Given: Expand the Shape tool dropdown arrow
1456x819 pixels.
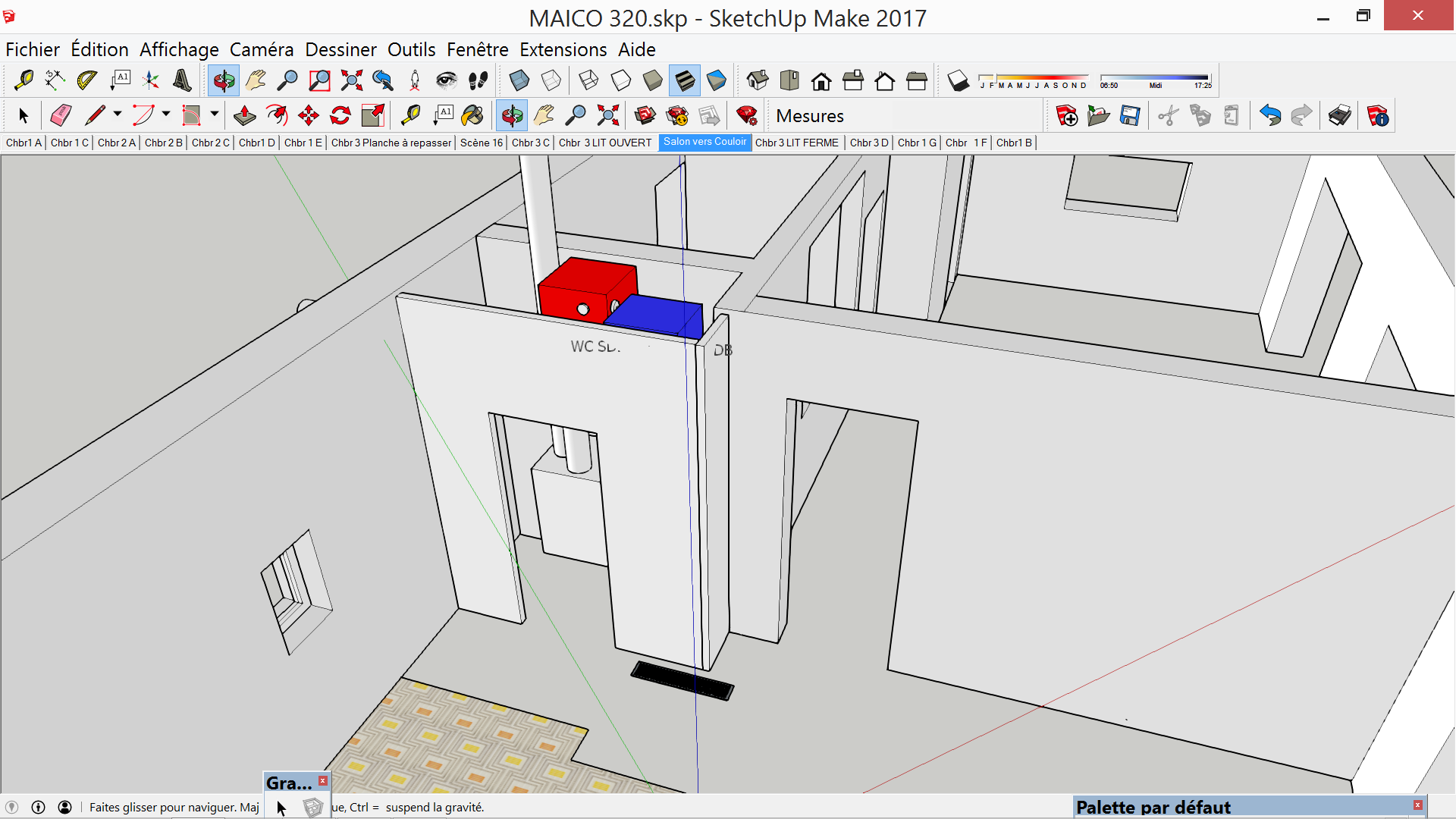Looking at the screenshot, I should tap(215, 115).
